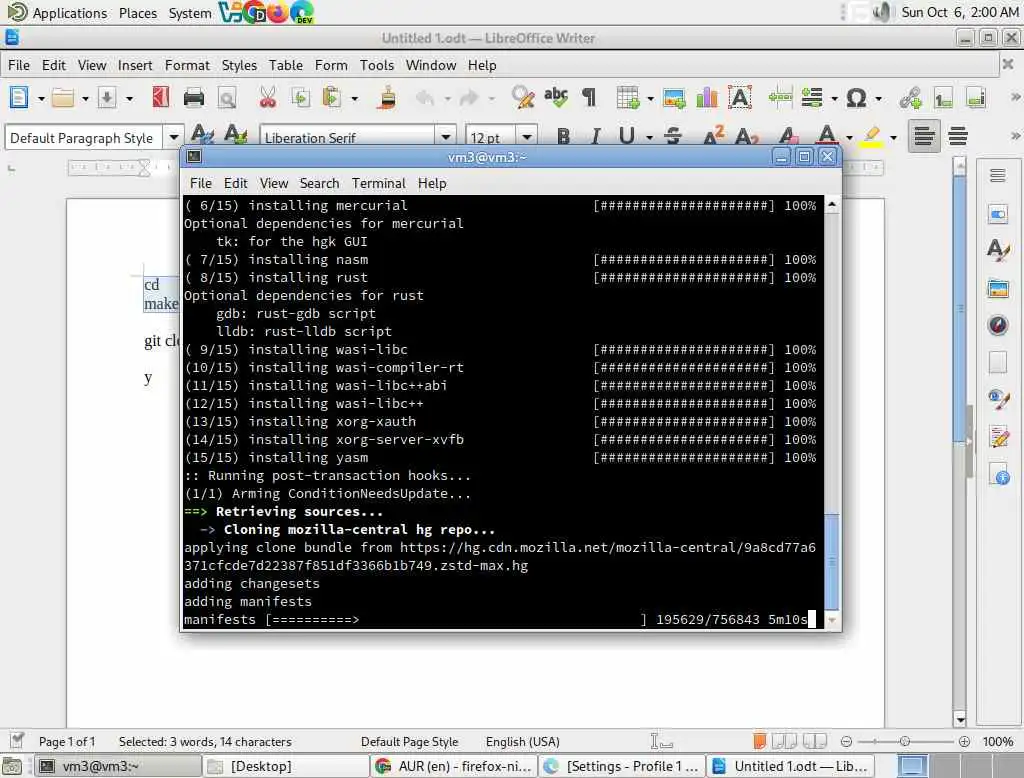Insert special character Omega icon
This screenshot has height=778, width=1024.
click(856, 98)
